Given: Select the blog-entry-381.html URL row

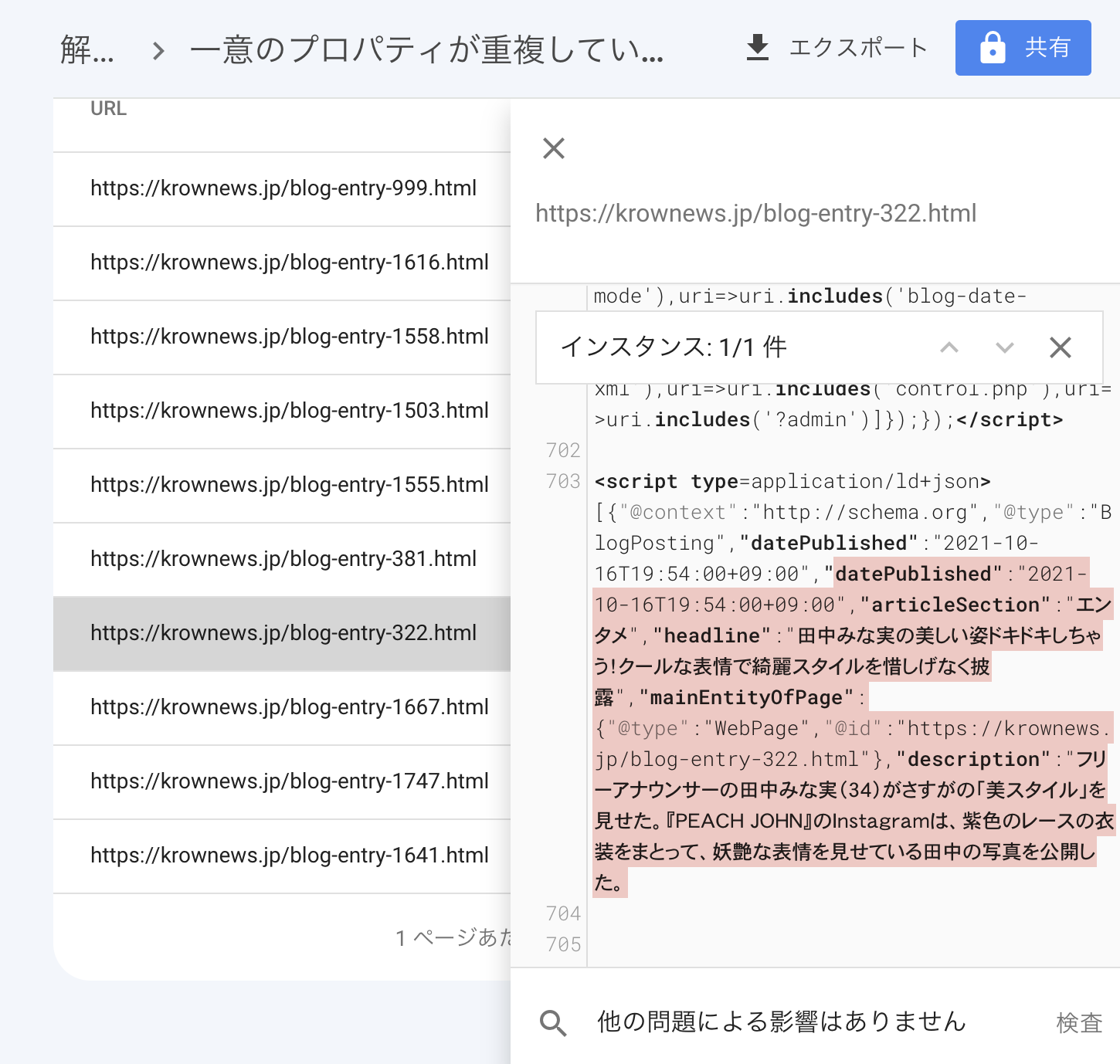Looking at the screenshot, I should (283, 559).
